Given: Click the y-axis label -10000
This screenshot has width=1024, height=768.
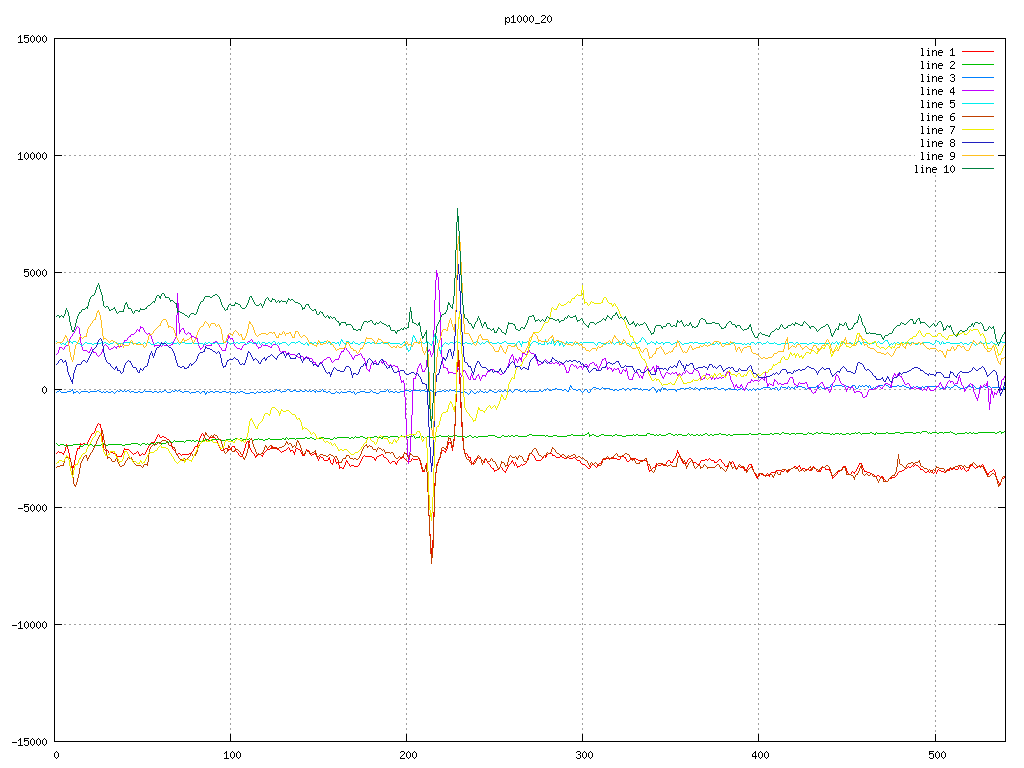Looking at the screenshot, I should click(29, 625).
